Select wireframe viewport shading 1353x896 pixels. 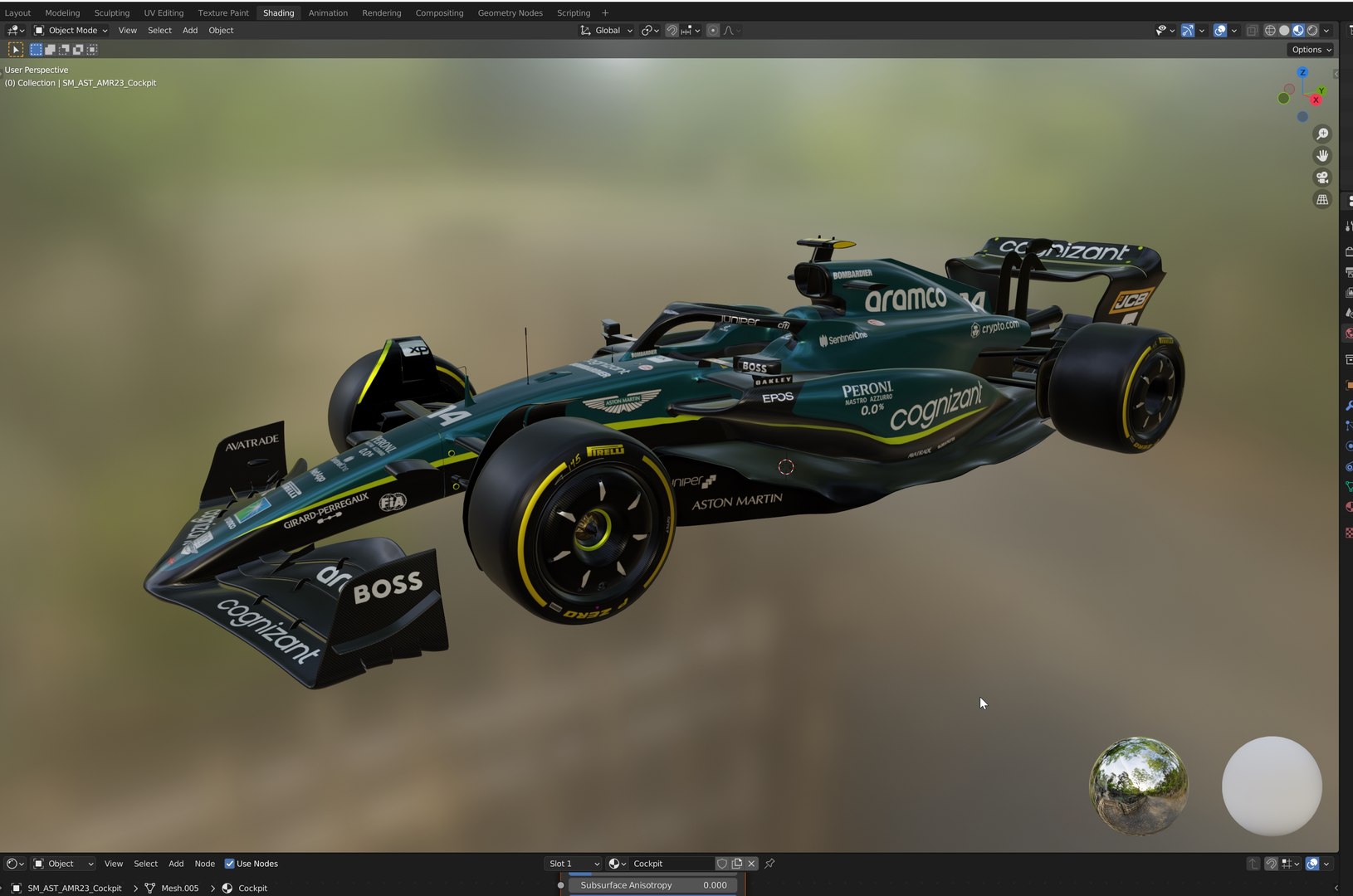(1270, 31)
